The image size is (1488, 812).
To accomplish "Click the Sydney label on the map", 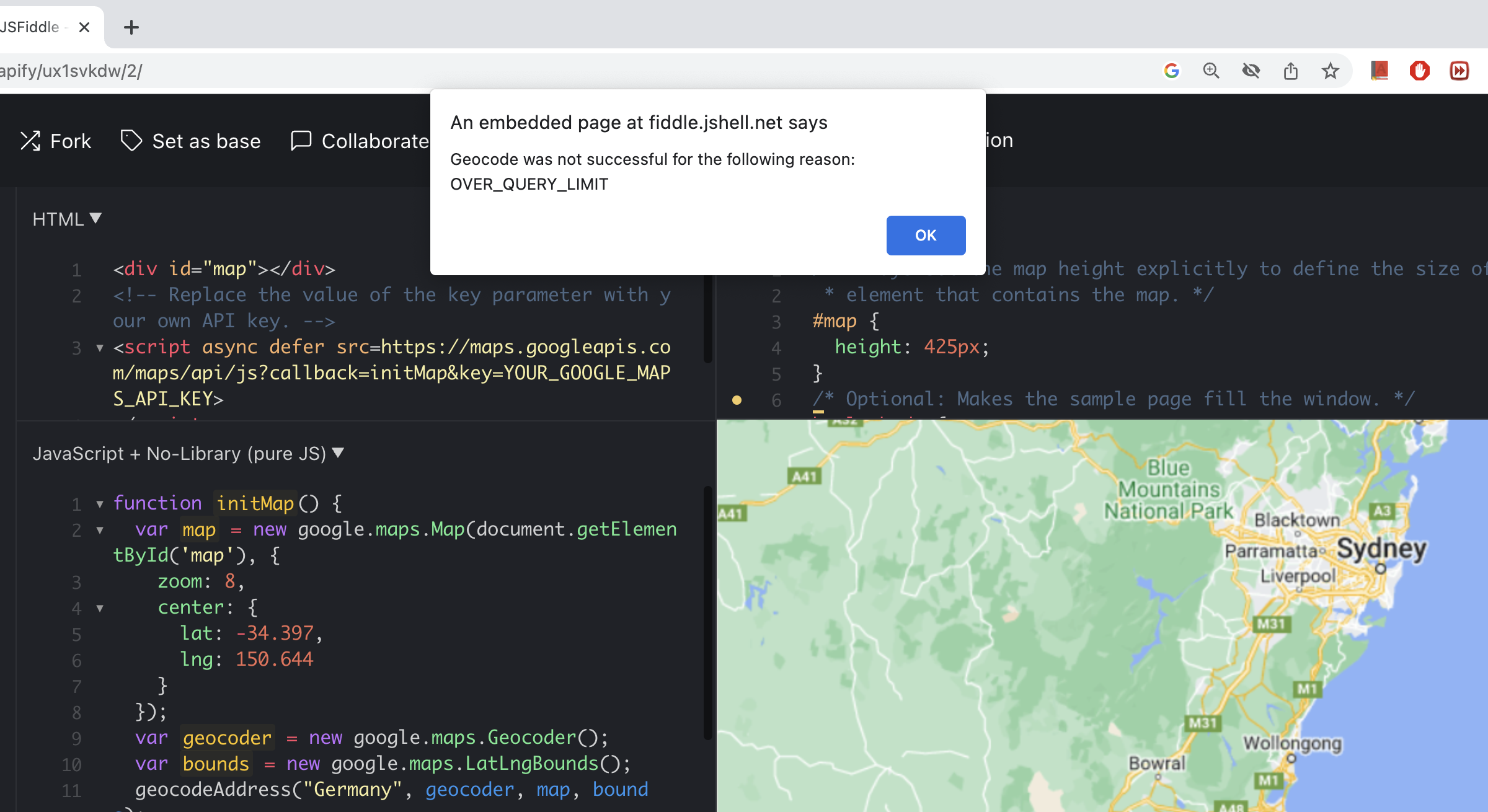I will tap(1381, 549).
